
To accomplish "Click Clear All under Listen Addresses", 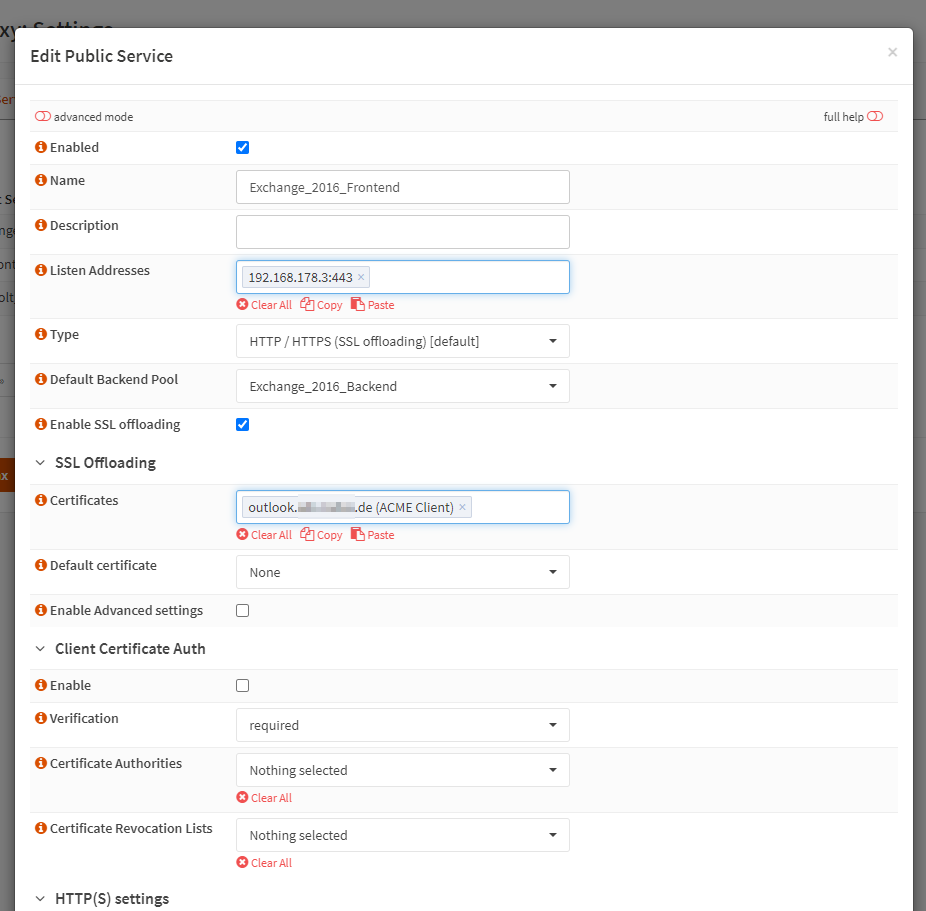I will coord(264,305).
